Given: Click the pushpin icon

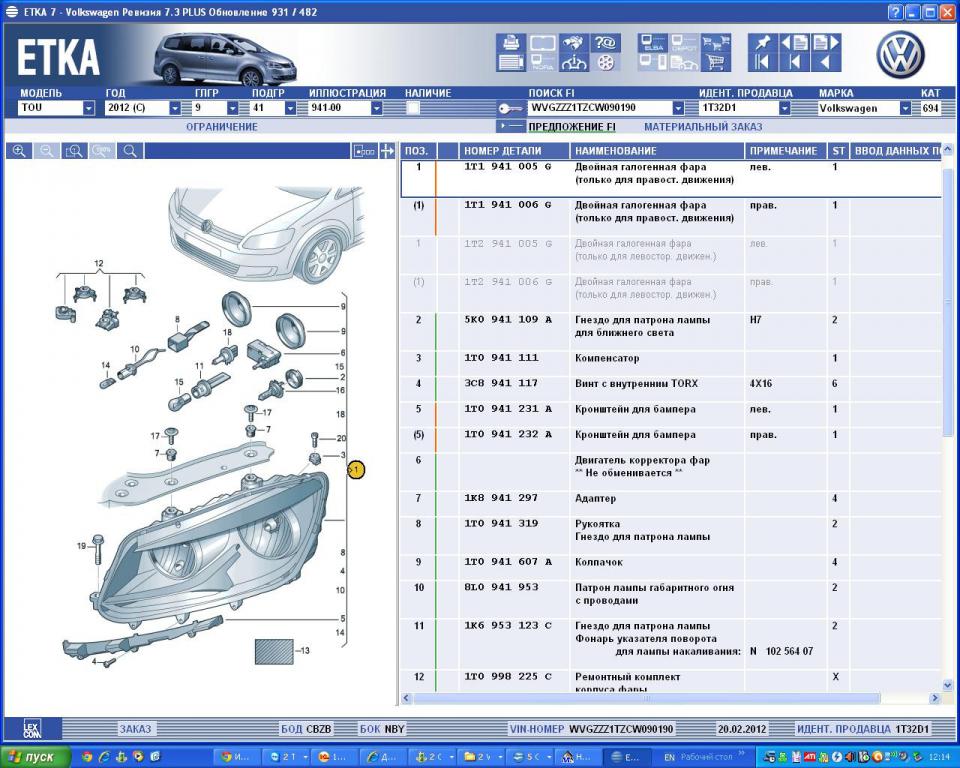Looking at the screenshot, I should click(x=762, y=42).
